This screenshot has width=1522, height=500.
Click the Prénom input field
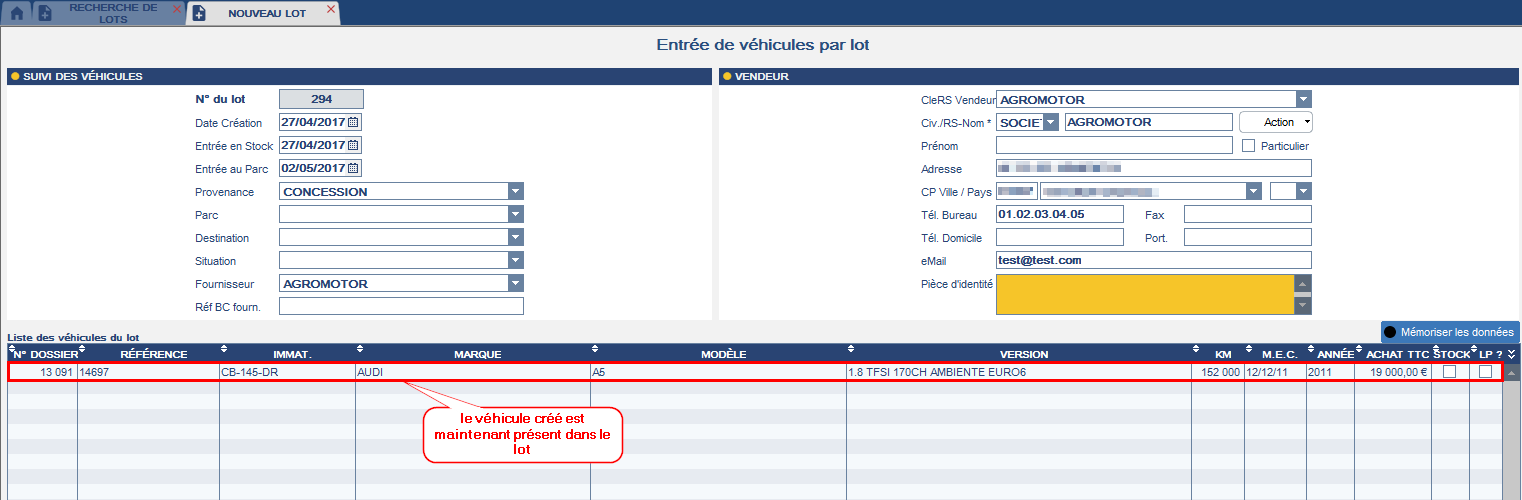pyautogui.click(x=1114, y=145)
